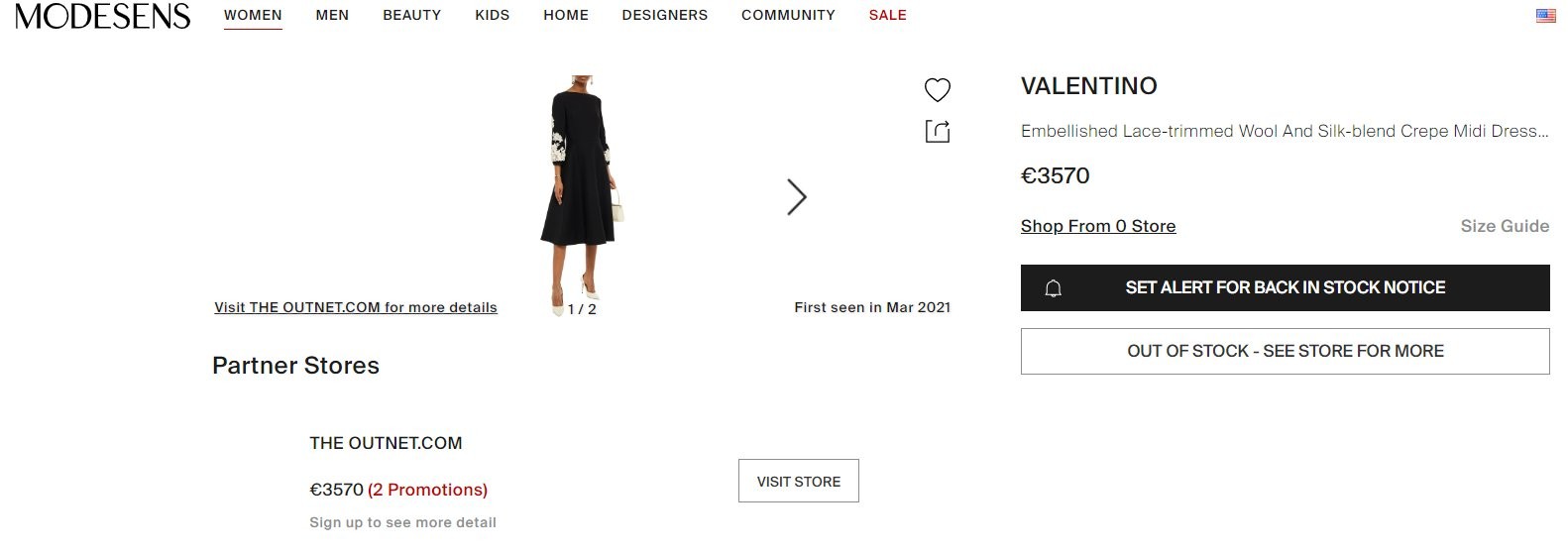Go to the next product image
The height and width of the screenshot is (554, 1568).
[796, 197]
